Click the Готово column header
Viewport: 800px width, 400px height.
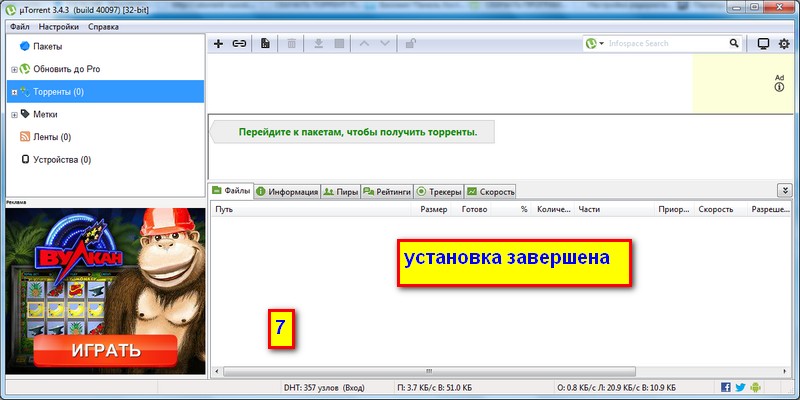coord(471,209)
